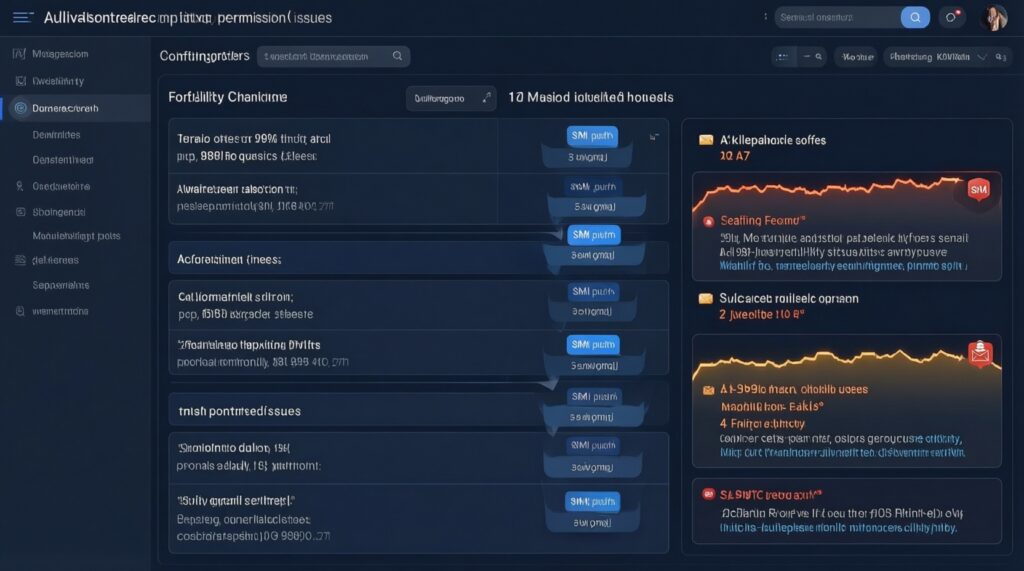Click the Aoforeatiinen (inees section title
Screen dimensions: 1024x571
coord(229,259)
